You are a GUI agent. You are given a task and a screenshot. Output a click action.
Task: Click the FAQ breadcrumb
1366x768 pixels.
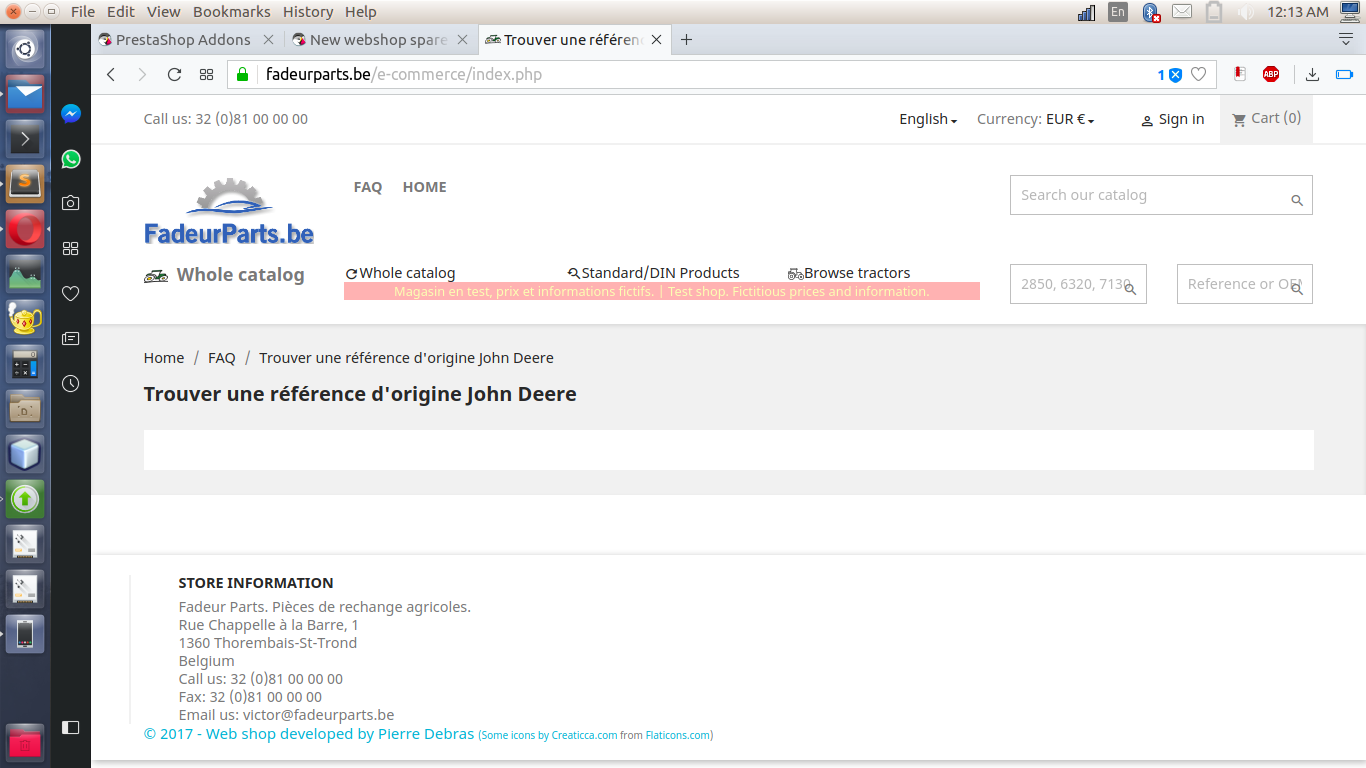pos(222,358)
